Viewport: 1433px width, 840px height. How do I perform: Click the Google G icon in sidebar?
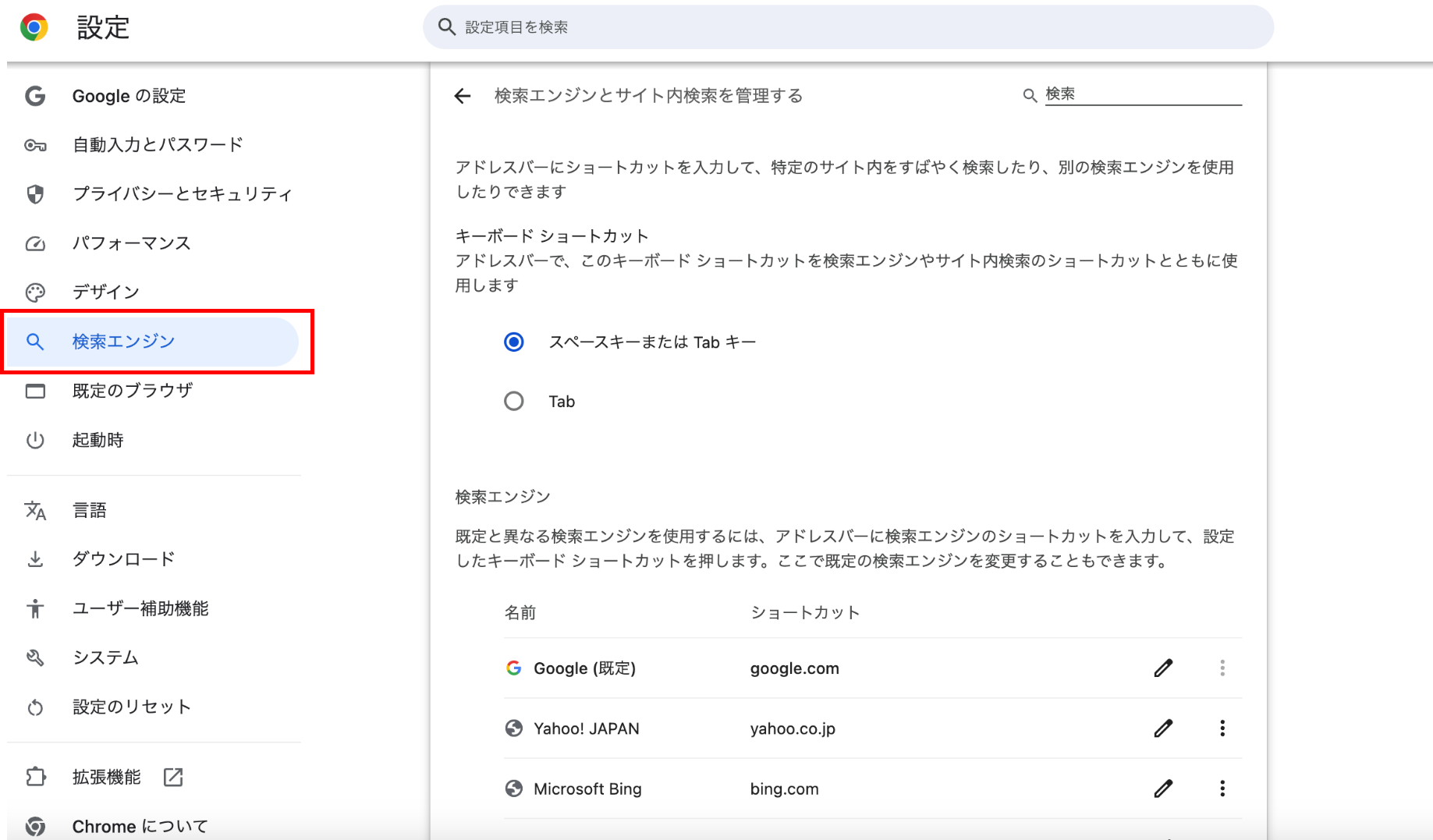[35, 96]
